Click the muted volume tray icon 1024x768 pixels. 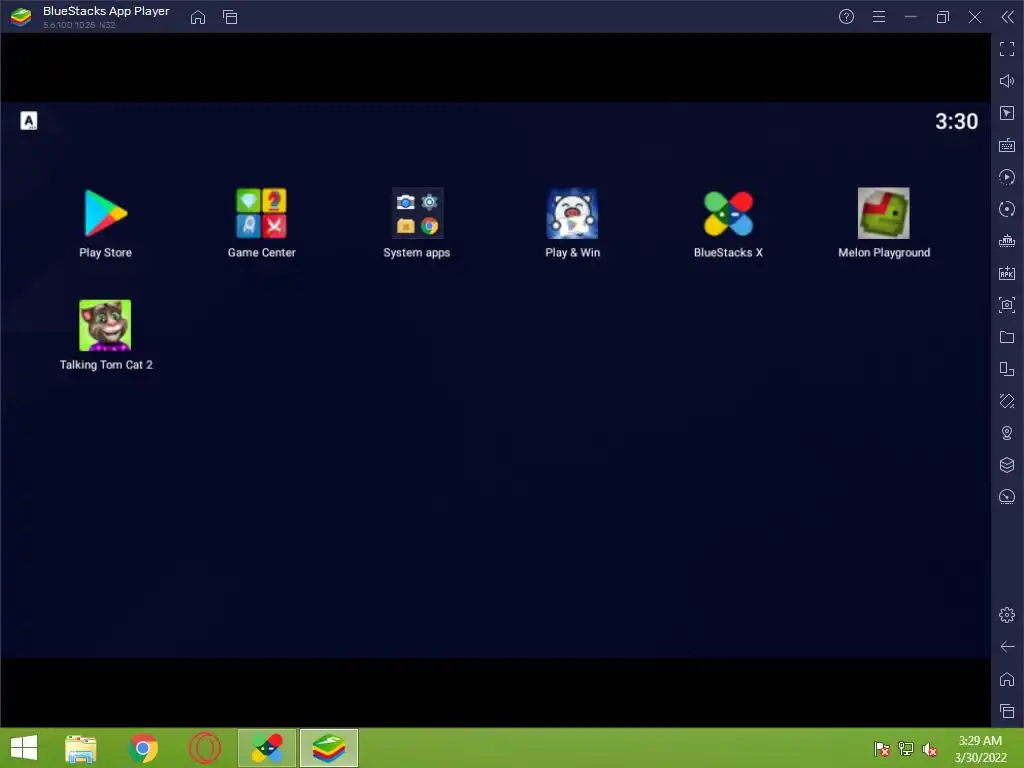click(x=930, y=749)
